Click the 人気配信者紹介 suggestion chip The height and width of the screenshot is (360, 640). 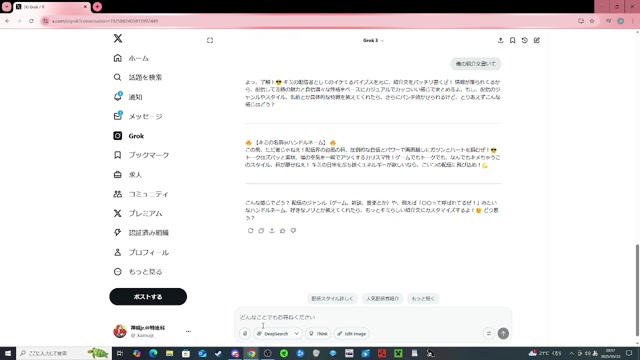pyautogui.click(x=382, y=299)
